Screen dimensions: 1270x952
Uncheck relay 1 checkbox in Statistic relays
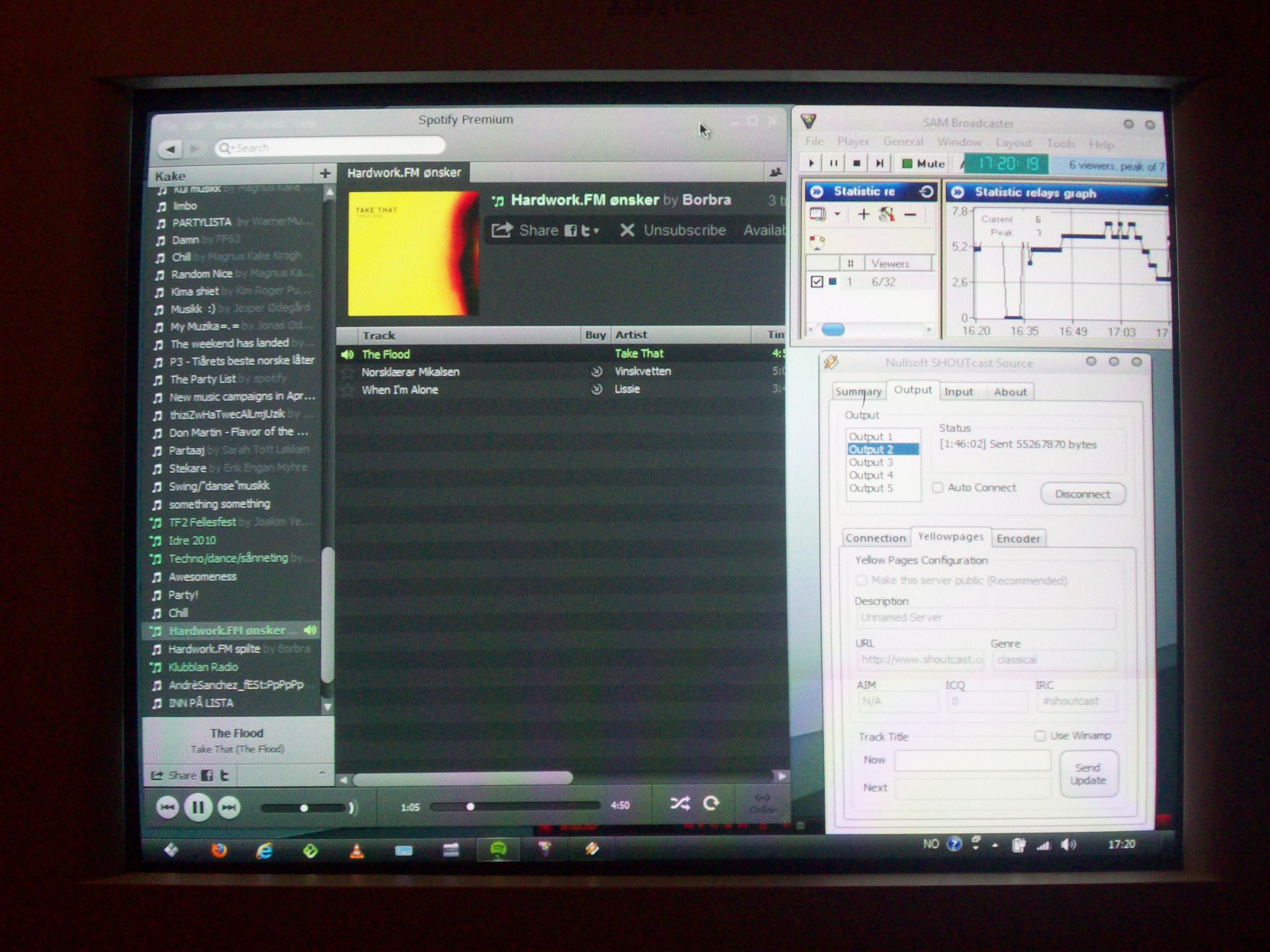click(816, 282)
